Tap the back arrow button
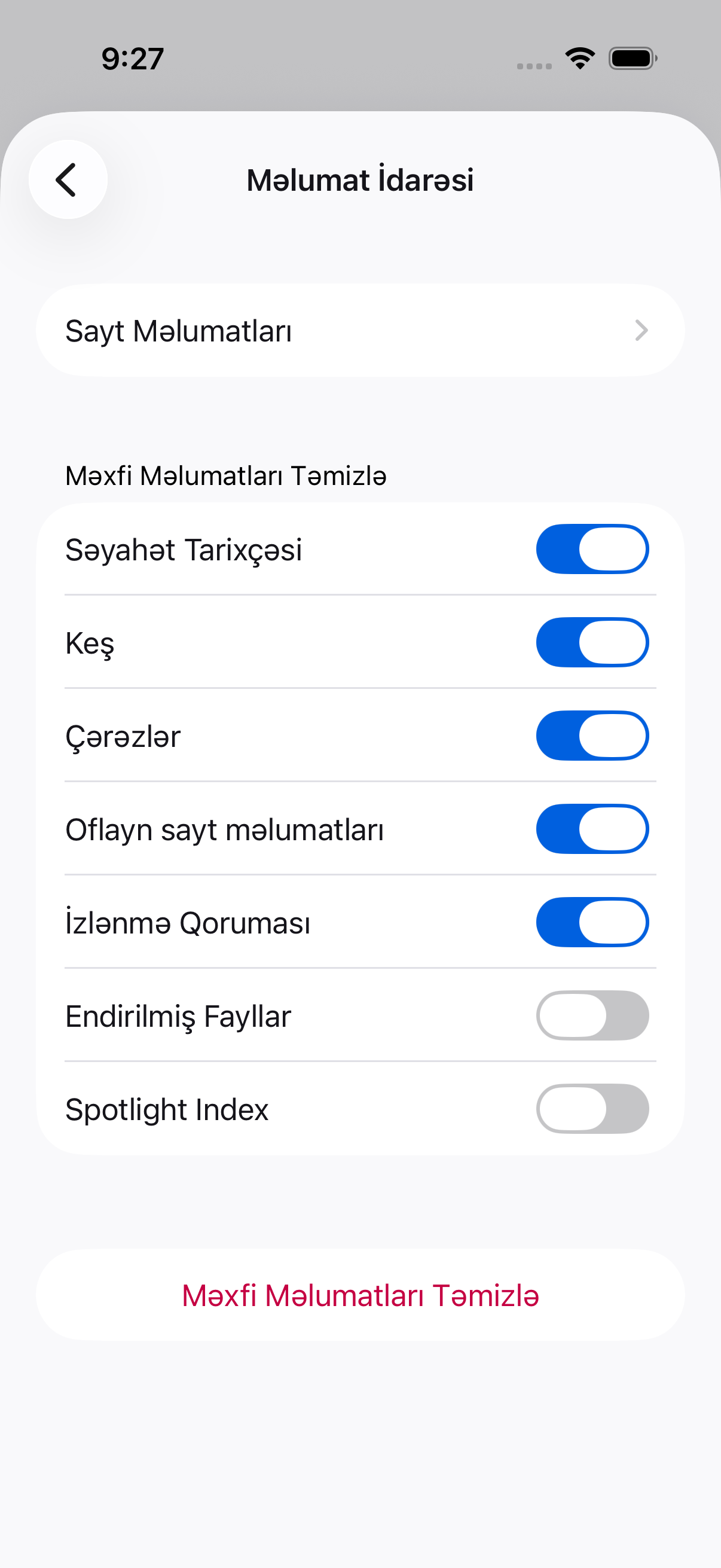Screen dimensions: 721x1568 [68, 179]
